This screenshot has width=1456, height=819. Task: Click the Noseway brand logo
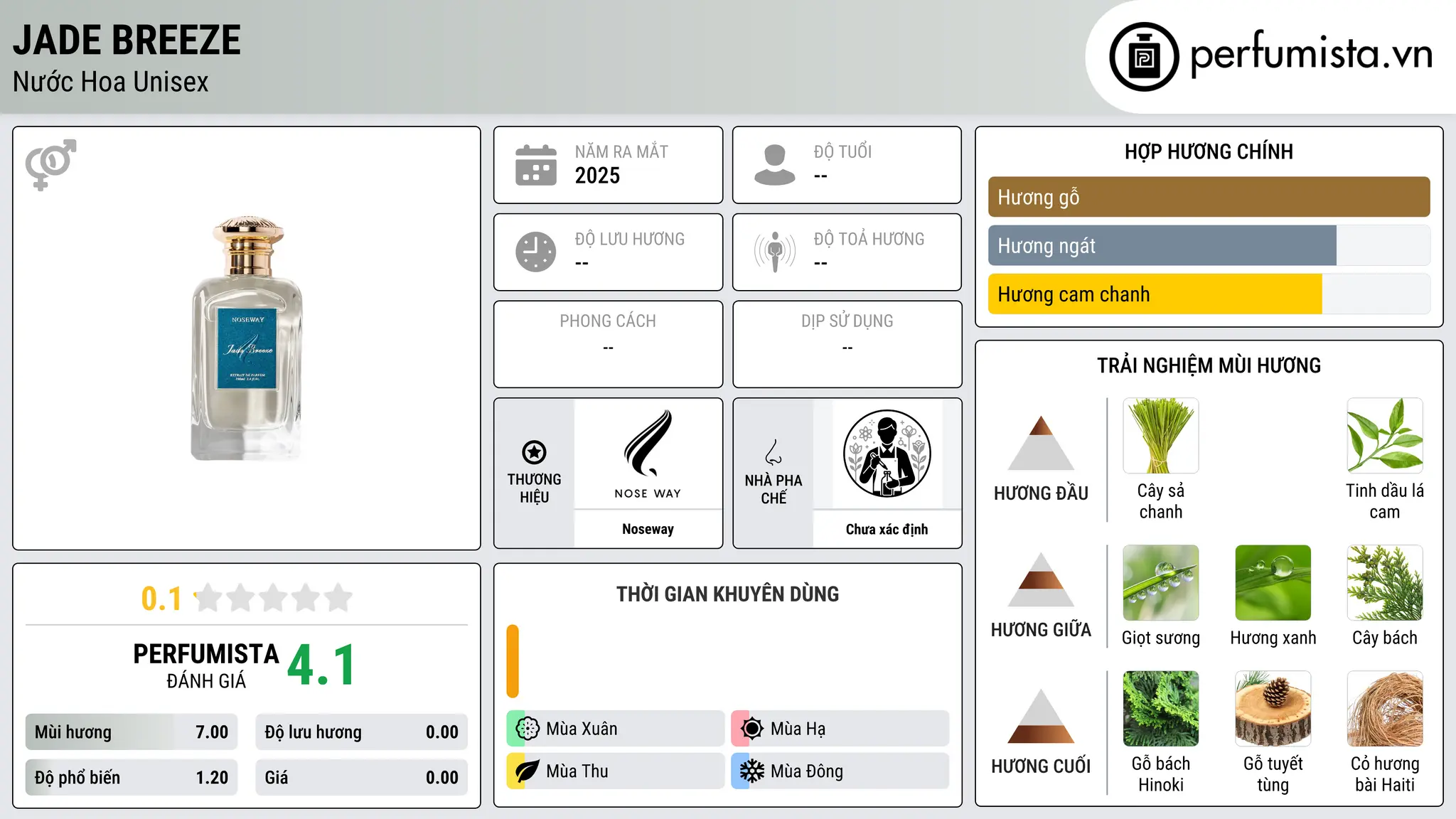tap(648, 454)
